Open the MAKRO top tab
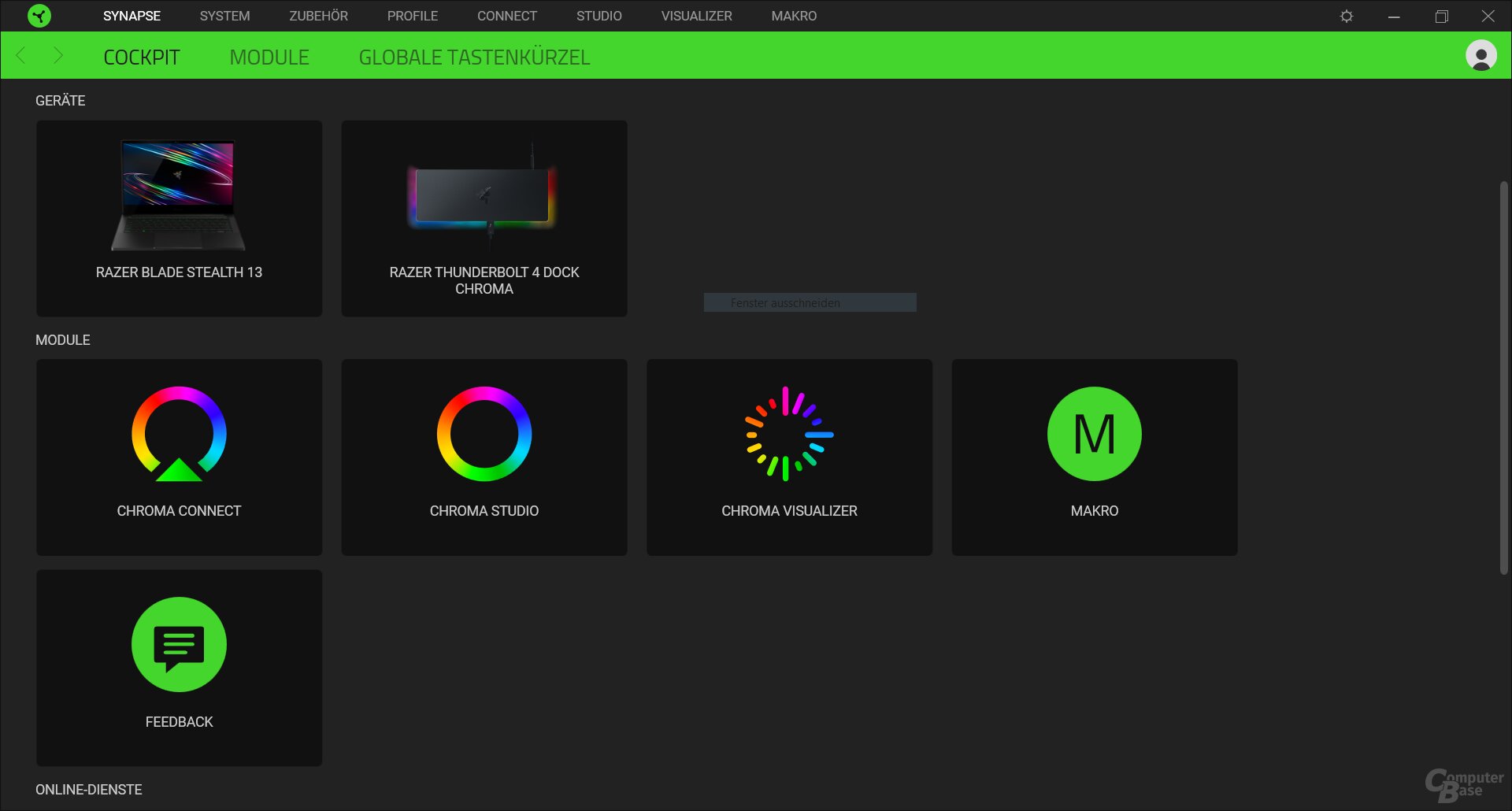 [x=794, y=16]
